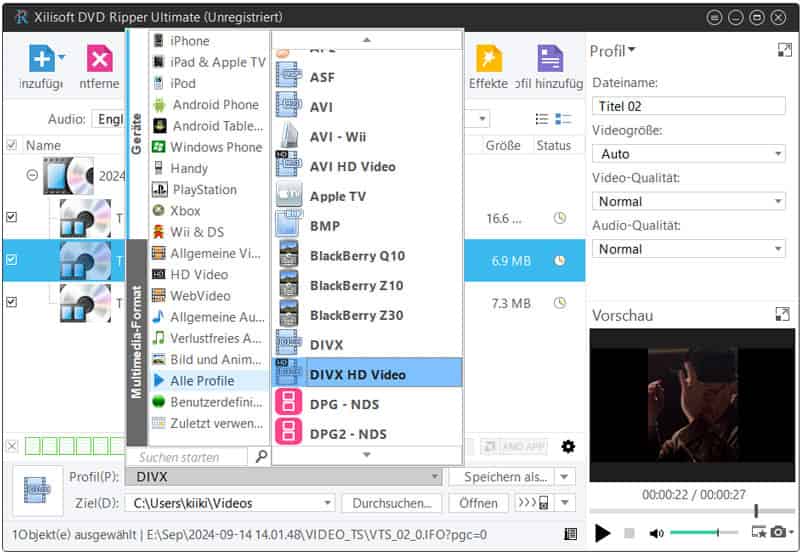Expand the Profil panel icon
Screen dimensions: 800x554
[784, 49]
